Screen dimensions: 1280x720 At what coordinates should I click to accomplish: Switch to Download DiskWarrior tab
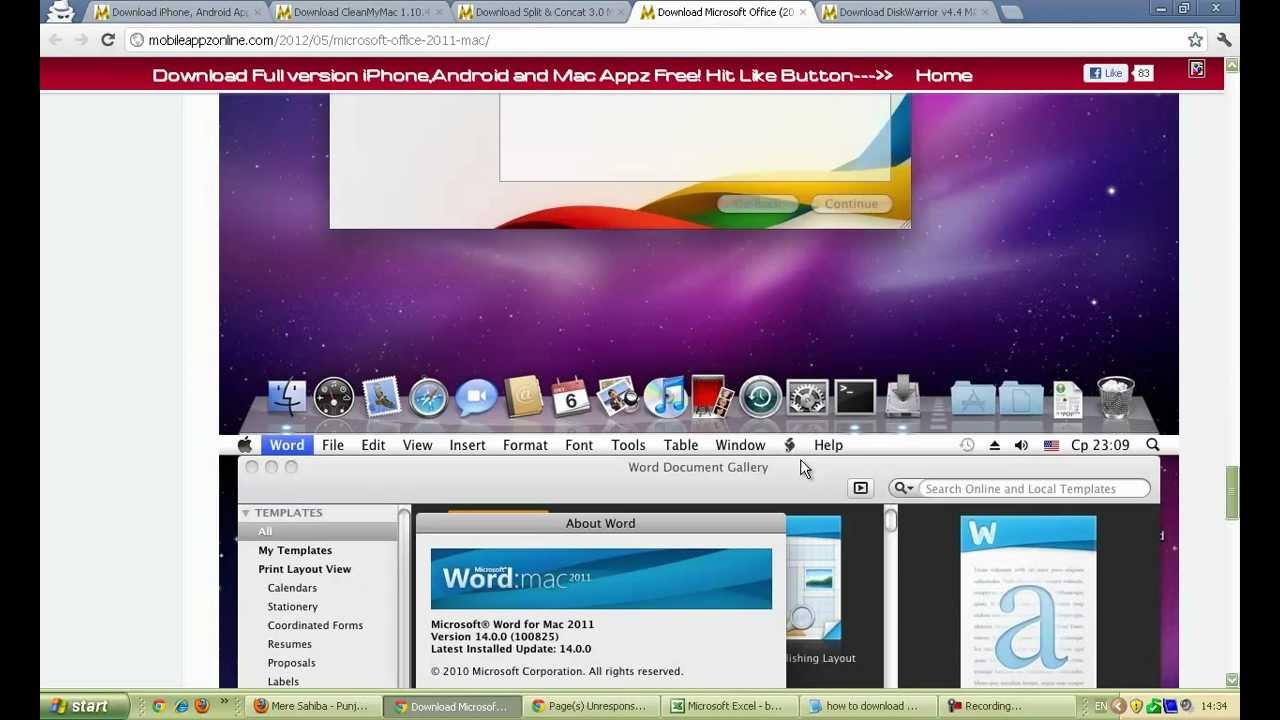903,12
